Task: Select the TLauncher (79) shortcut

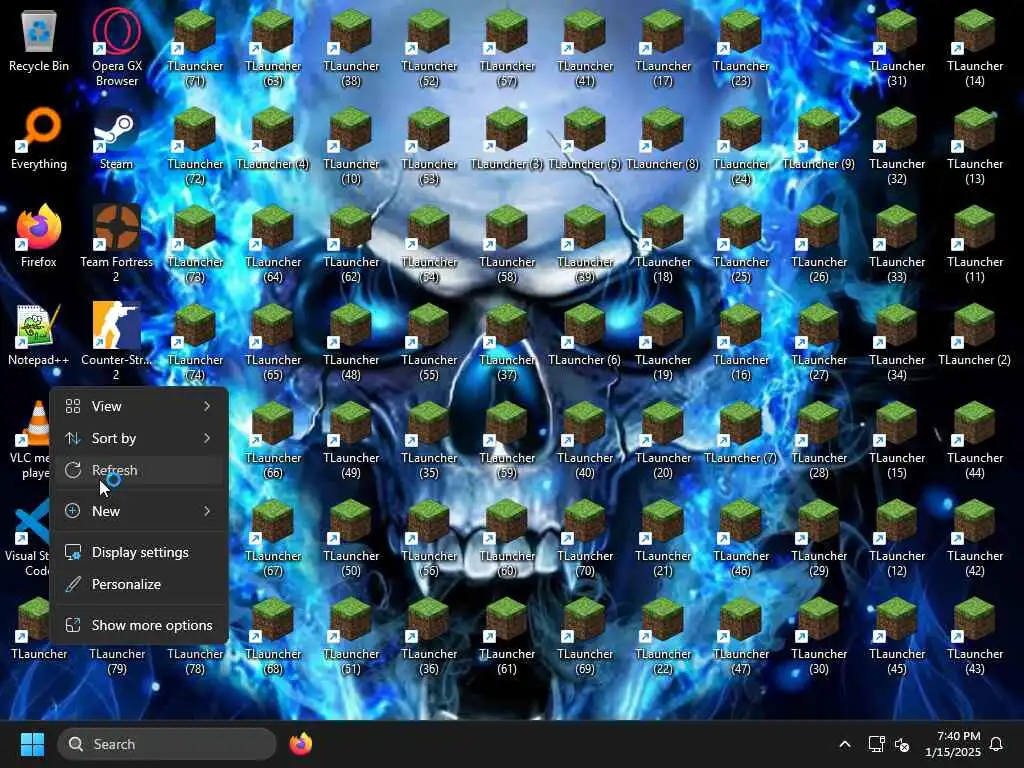Action: pos(116,660)
